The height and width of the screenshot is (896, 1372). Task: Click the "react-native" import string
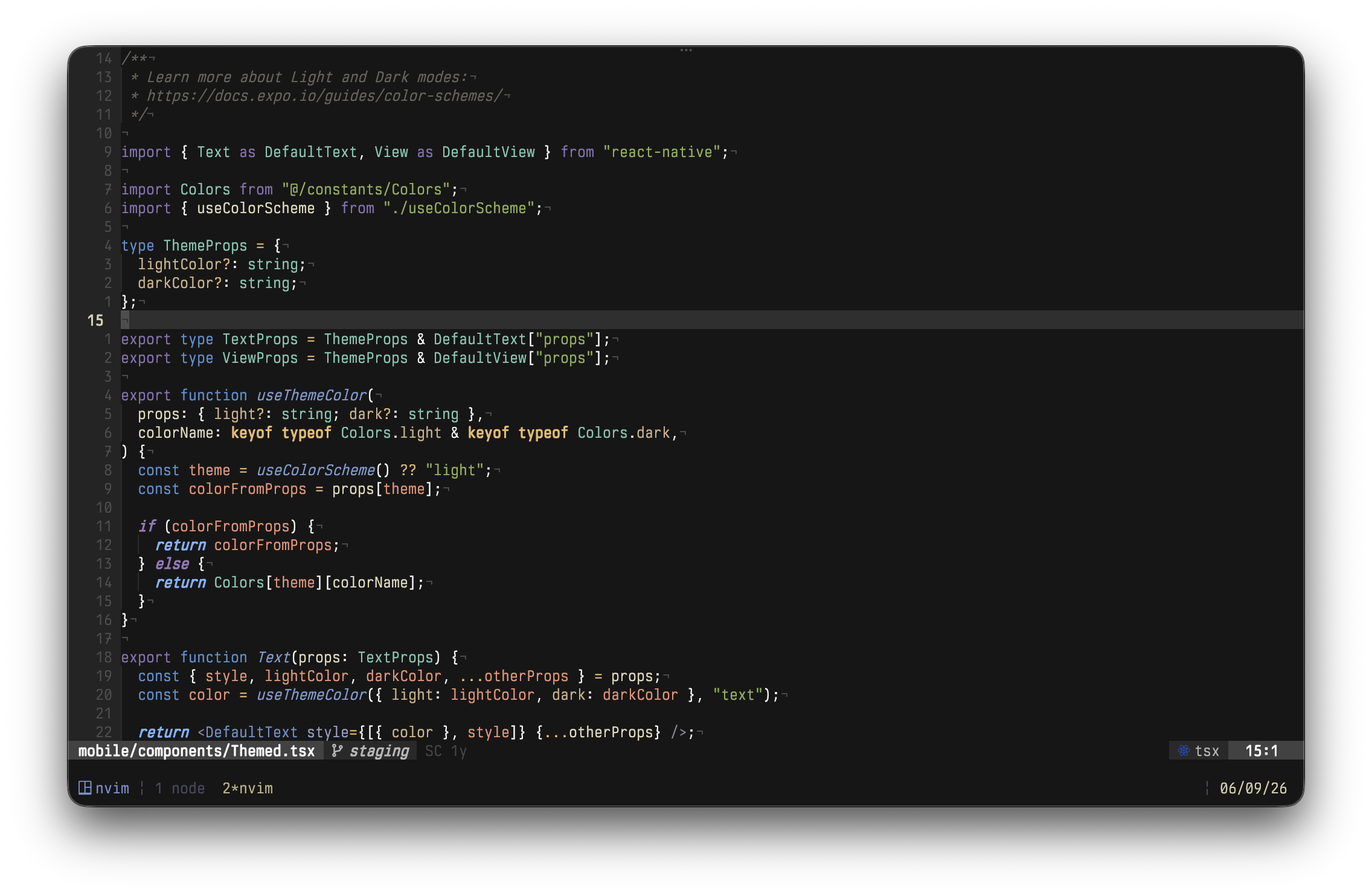pos(662,152)
